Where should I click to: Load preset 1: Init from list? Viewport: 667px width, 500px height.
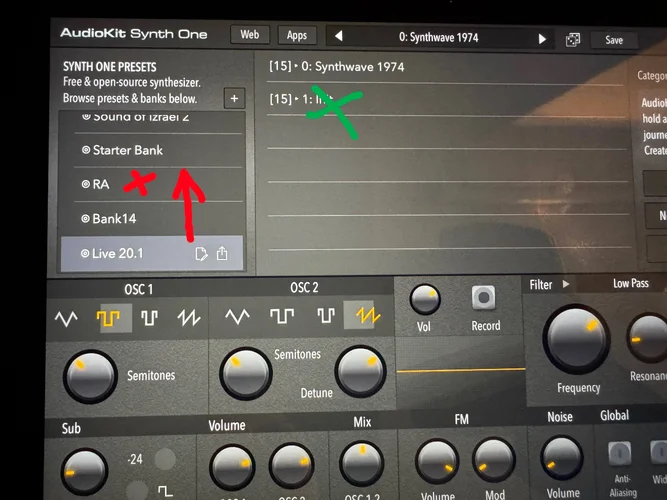tap(445, 100)
